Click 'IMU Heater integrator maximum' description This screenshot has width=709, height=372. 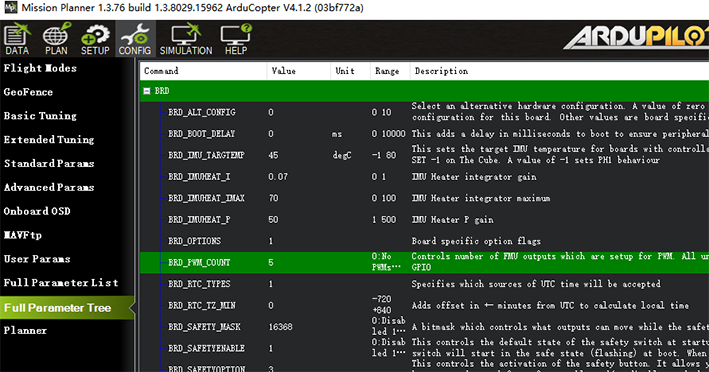point(481,198)
